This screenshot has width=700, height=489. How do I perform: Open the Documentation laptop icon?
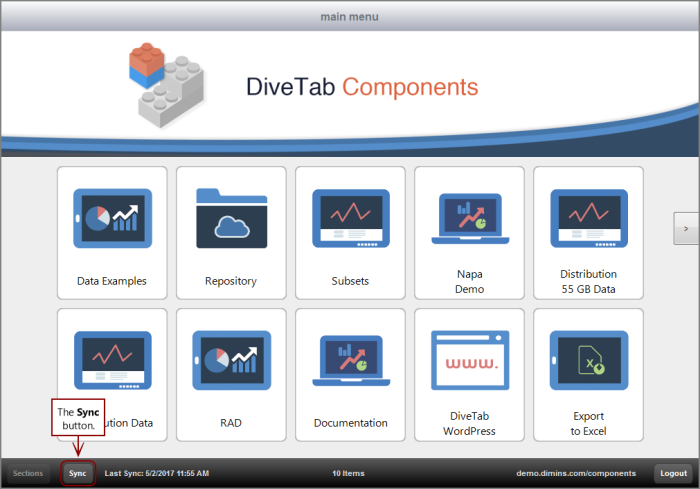(x=351, y=360)
